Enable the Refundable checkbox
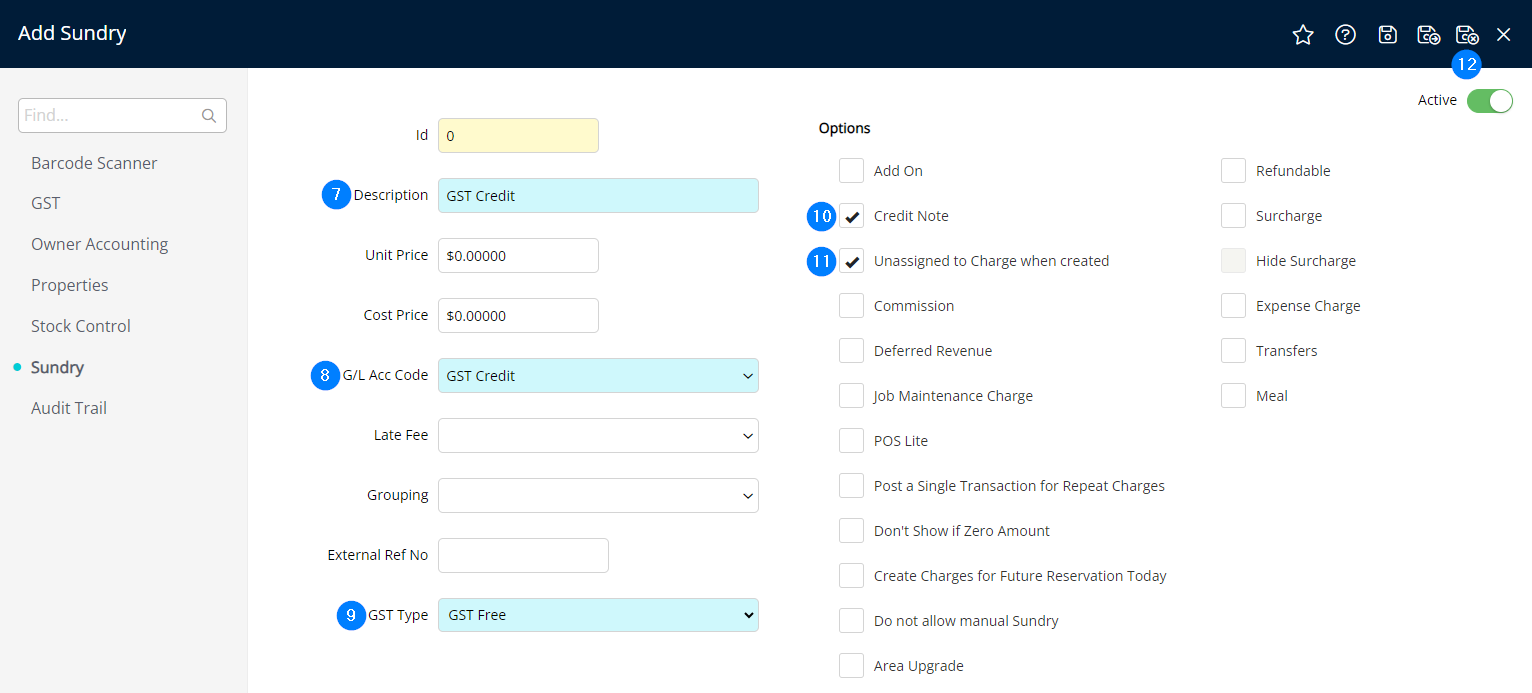The image size is (1532, 693). pos(1233,171)
